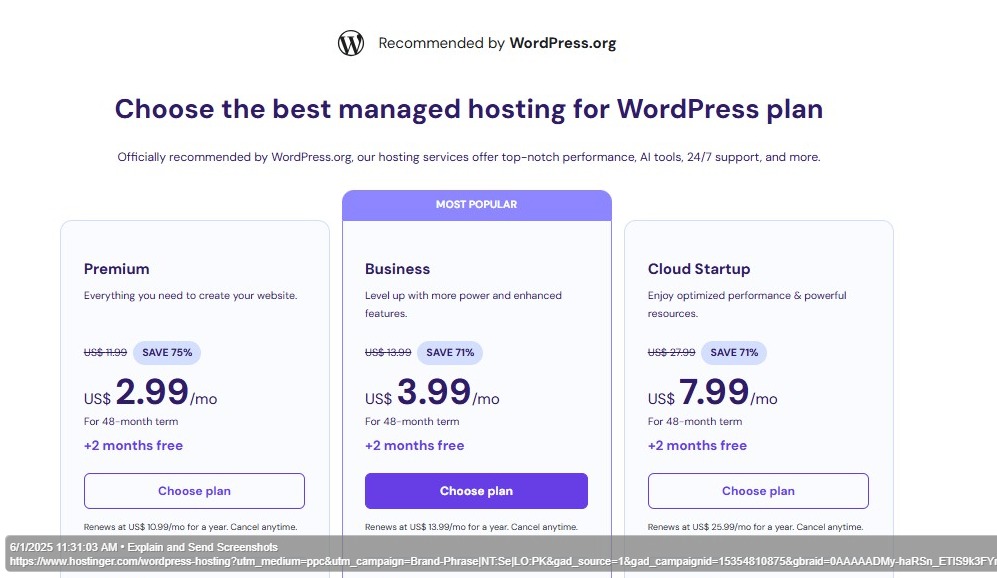
Task: Click 'Renews at US$ 10.99/mo' note
Action: [x=191, y=527]
